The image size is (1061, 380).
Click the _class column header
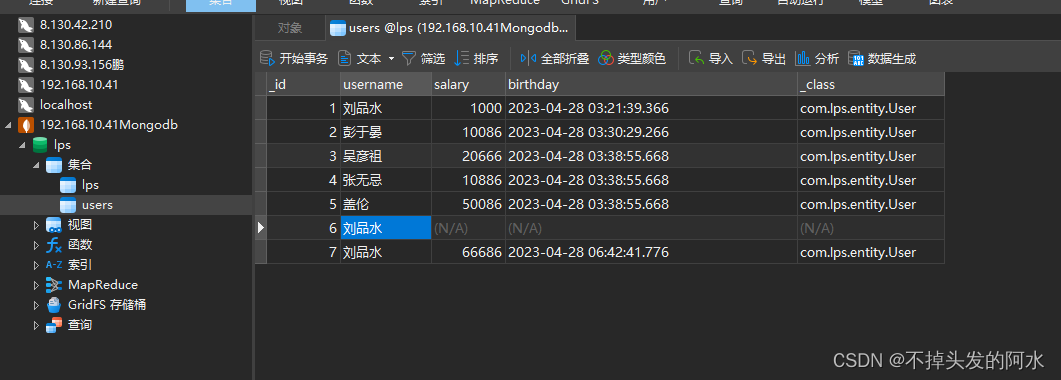[x=870, y=85]
